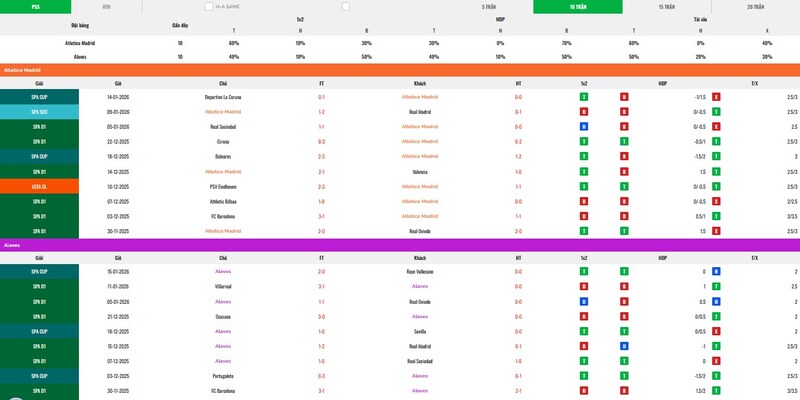Tick the unlabeled checkbox left of 5 TRẬN
Viewport: 800px width, 400px height.
(346, 6)
